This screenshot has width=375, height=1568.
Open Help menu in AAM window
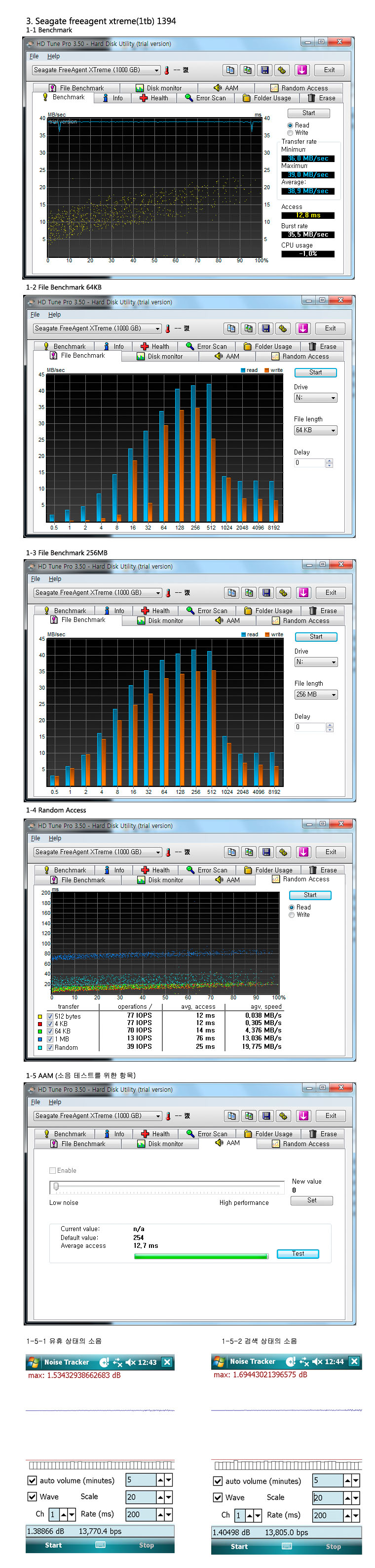55,1102
